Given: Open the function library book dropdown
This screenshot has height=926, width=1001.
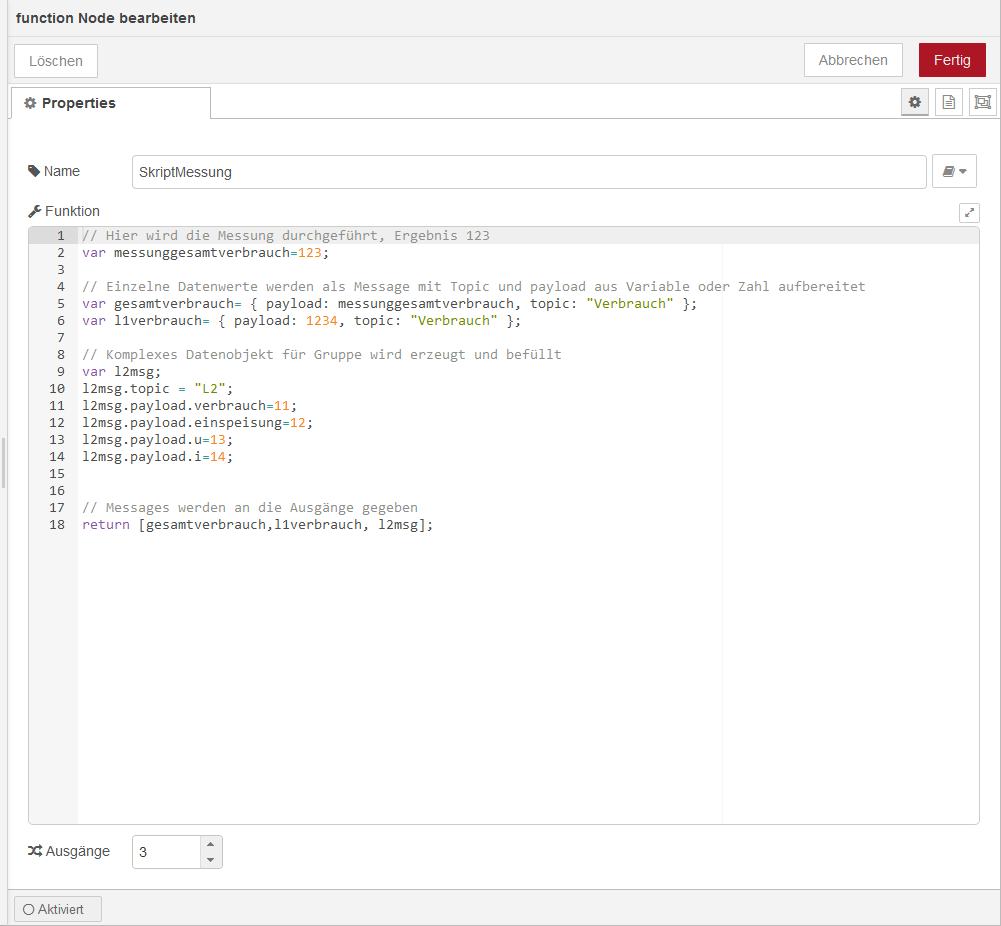Looking at the screenshot, I should 954,171.
